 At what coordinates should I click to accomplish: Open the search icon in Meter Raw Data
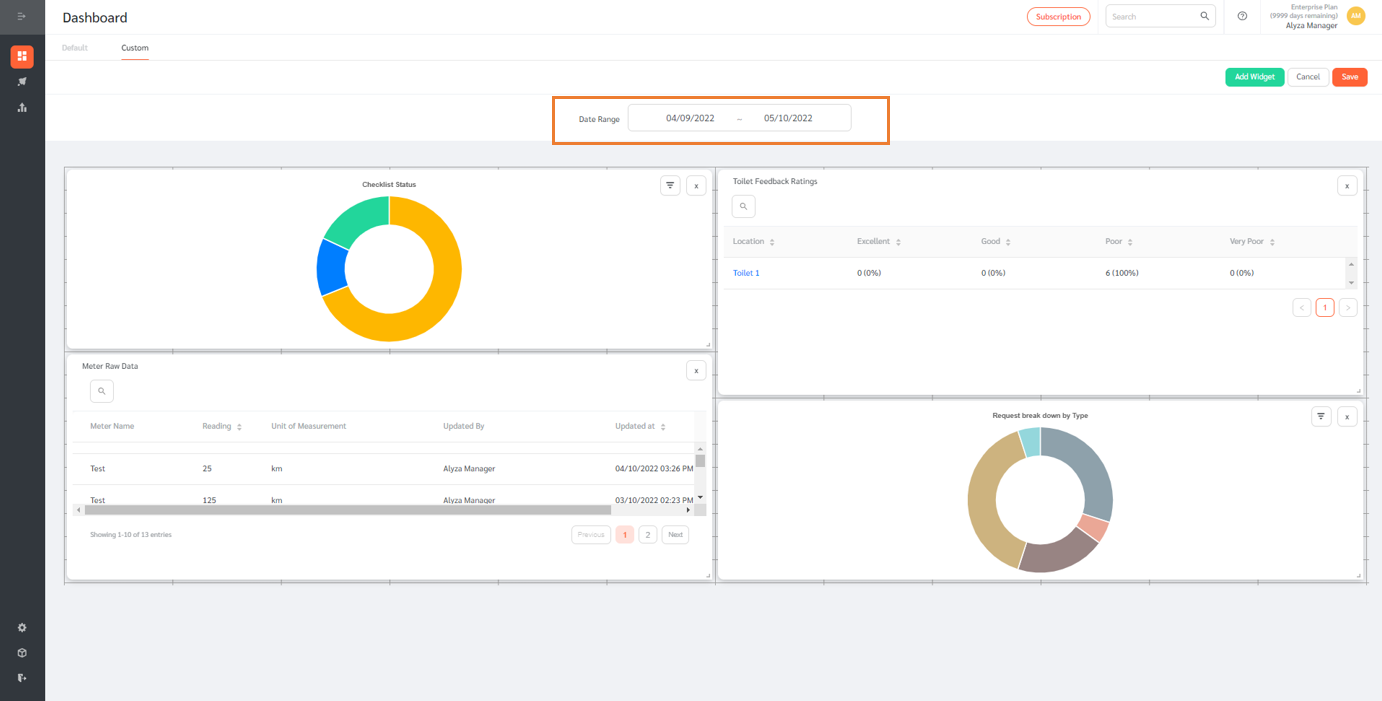tap(101, 390)
